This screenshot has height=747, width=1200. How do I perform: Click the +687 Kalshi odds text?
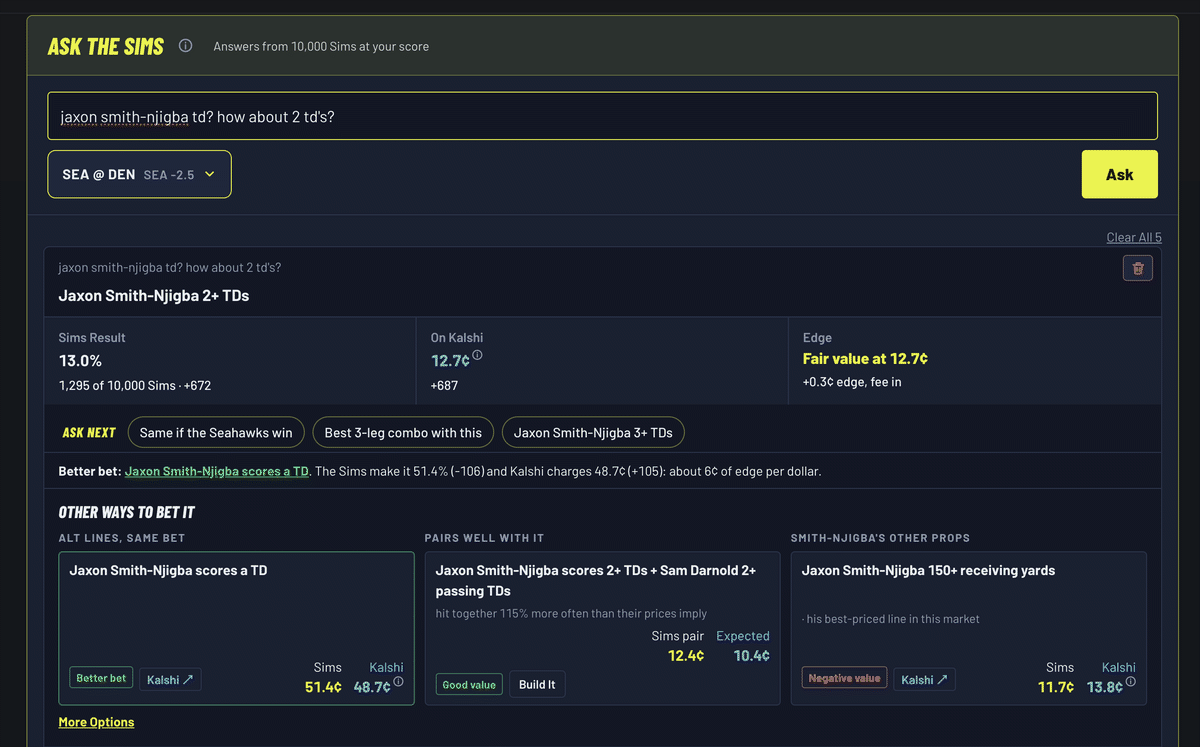point(444,385)
